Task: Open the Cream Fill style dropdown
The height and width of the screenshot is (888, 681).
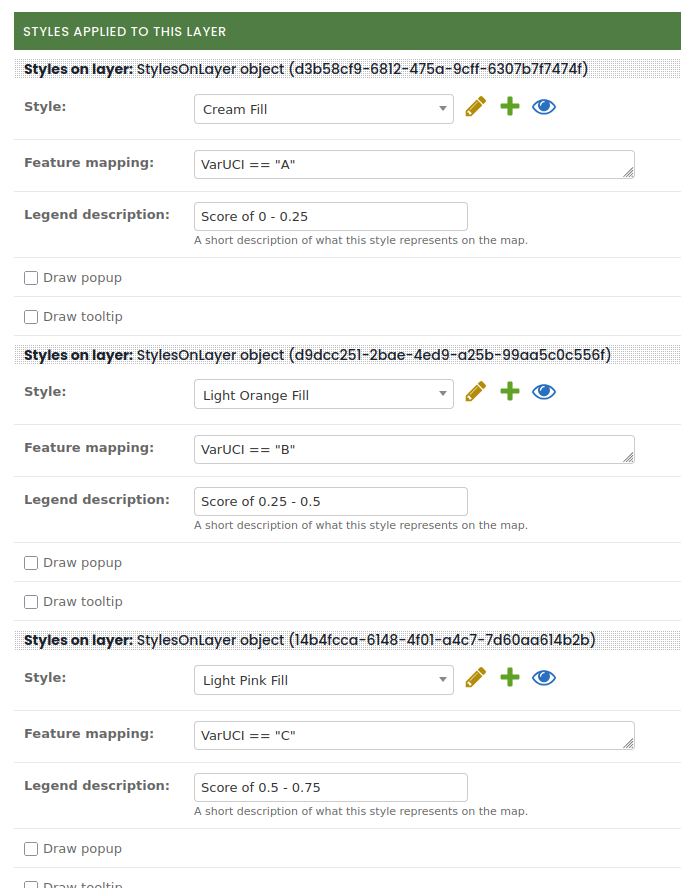Action: [x=323, y=109]
